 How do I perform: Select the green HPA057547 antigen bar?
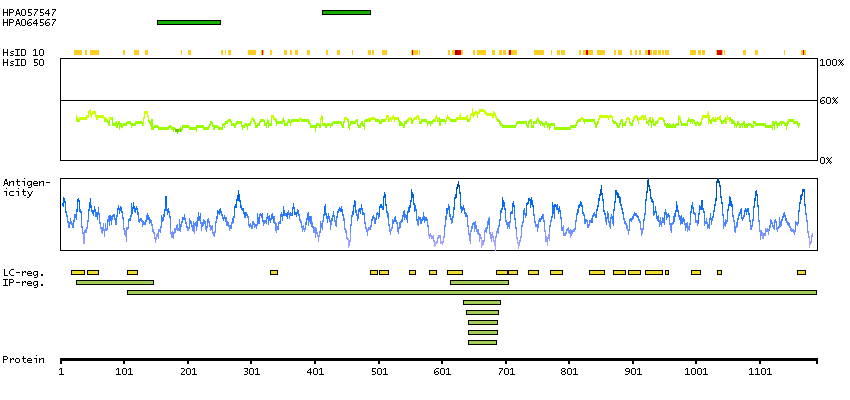[x=346, y=12]
